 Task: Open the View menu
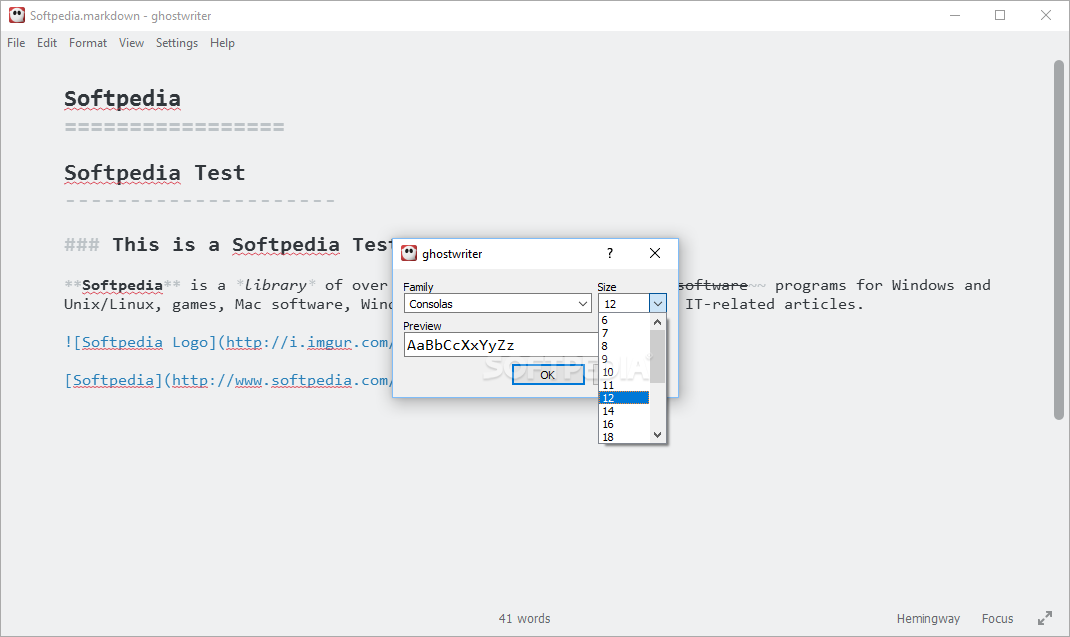(131, 43)
